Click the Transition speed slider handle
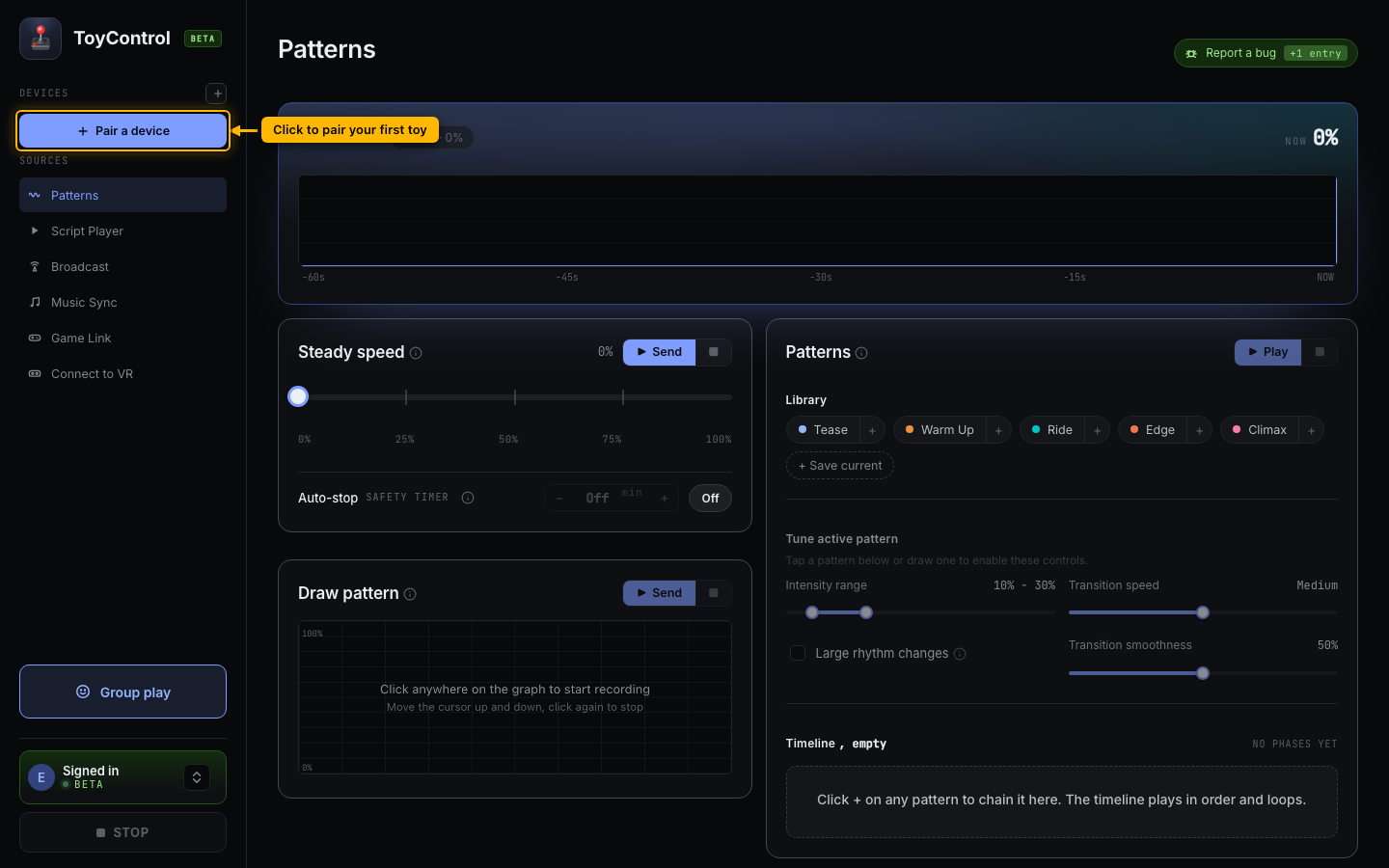This screenshot has height=868, width=1389. coord(1203,612)
